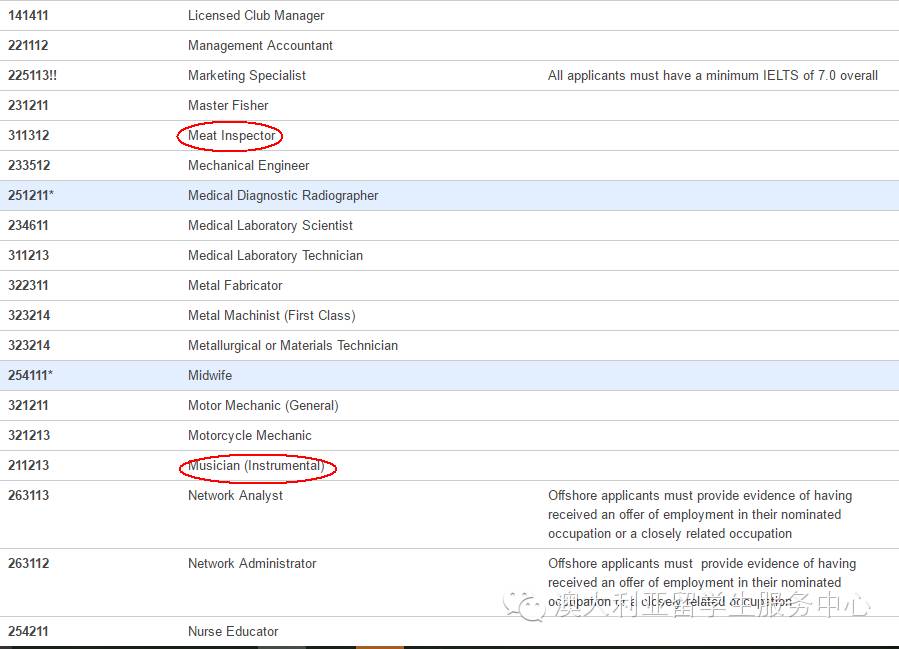Select the Master Fisher occupation
This screenshot has width=899, height=649.
point(228,105)
